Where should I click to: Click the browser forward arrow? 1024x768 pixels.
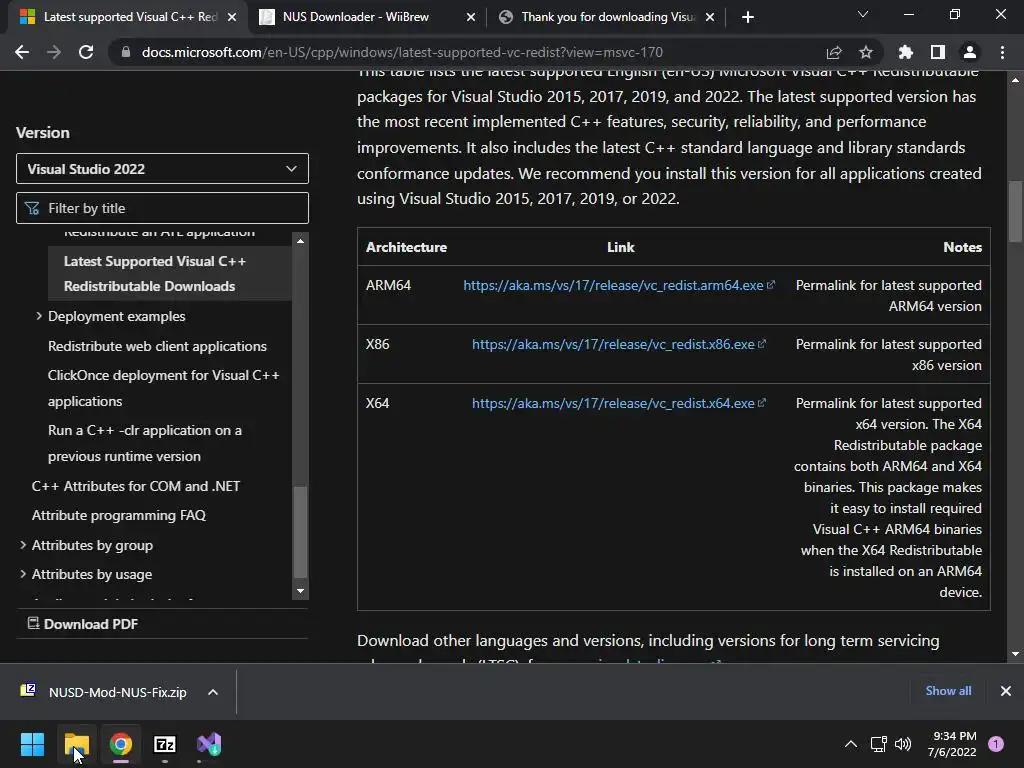(x=54, y=52)
